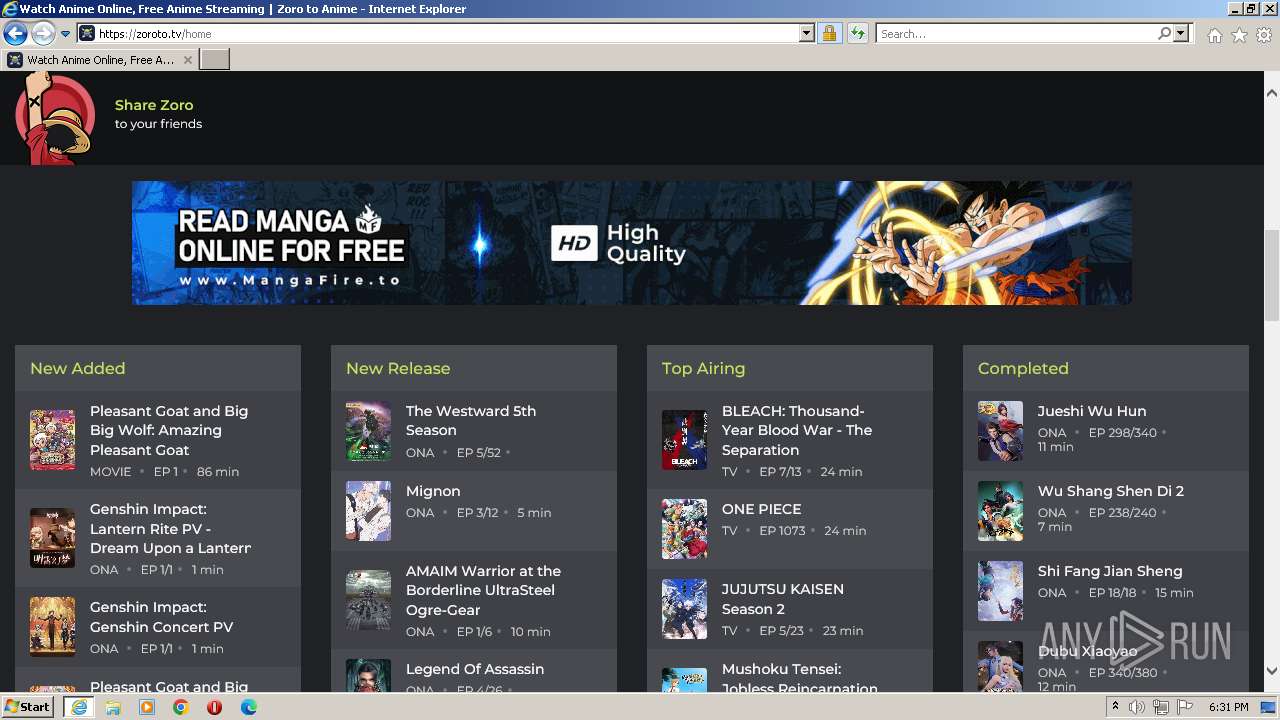The width and height of the screenshot is (1280, 720).
Task: Click the volume speaker tray icon
Action: tap(1137, 707)
